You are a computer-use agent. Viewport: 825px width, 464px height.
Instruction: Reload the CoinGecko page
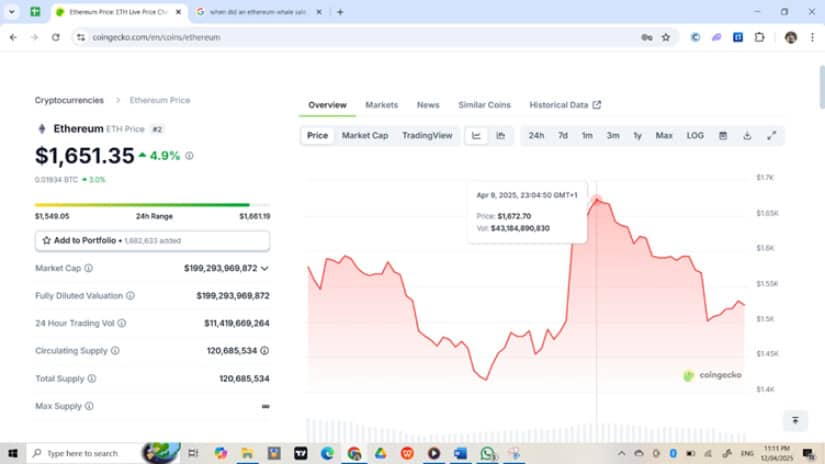coord(55,37)
